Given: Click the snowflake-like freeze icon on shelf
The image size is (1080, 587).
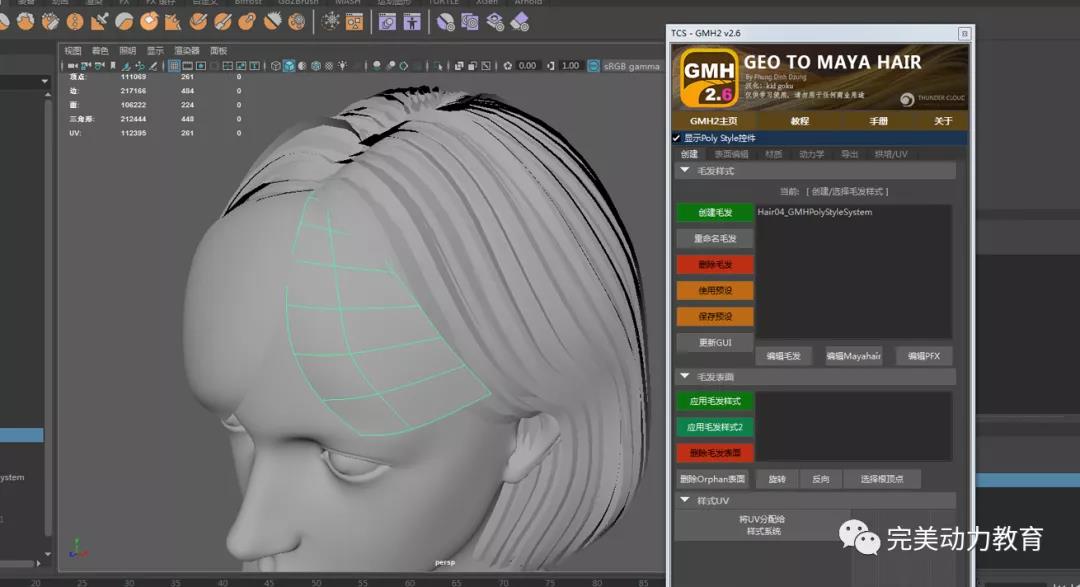Looking at the screenshot, I should click(x=332, y=21).
